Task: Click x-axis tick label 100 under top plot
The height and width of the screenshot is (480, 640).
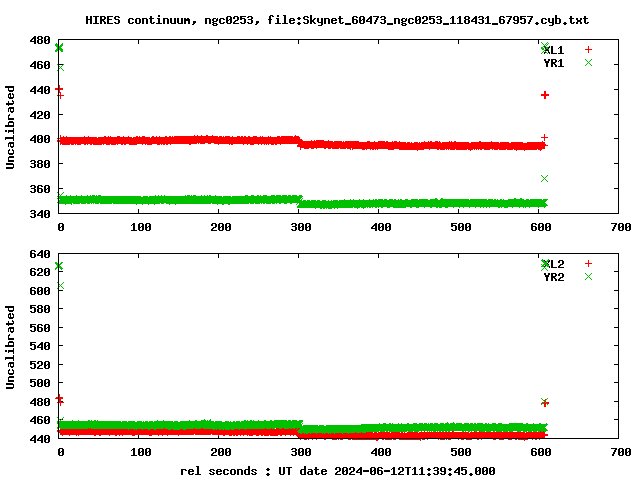Action: coord(141,227)
